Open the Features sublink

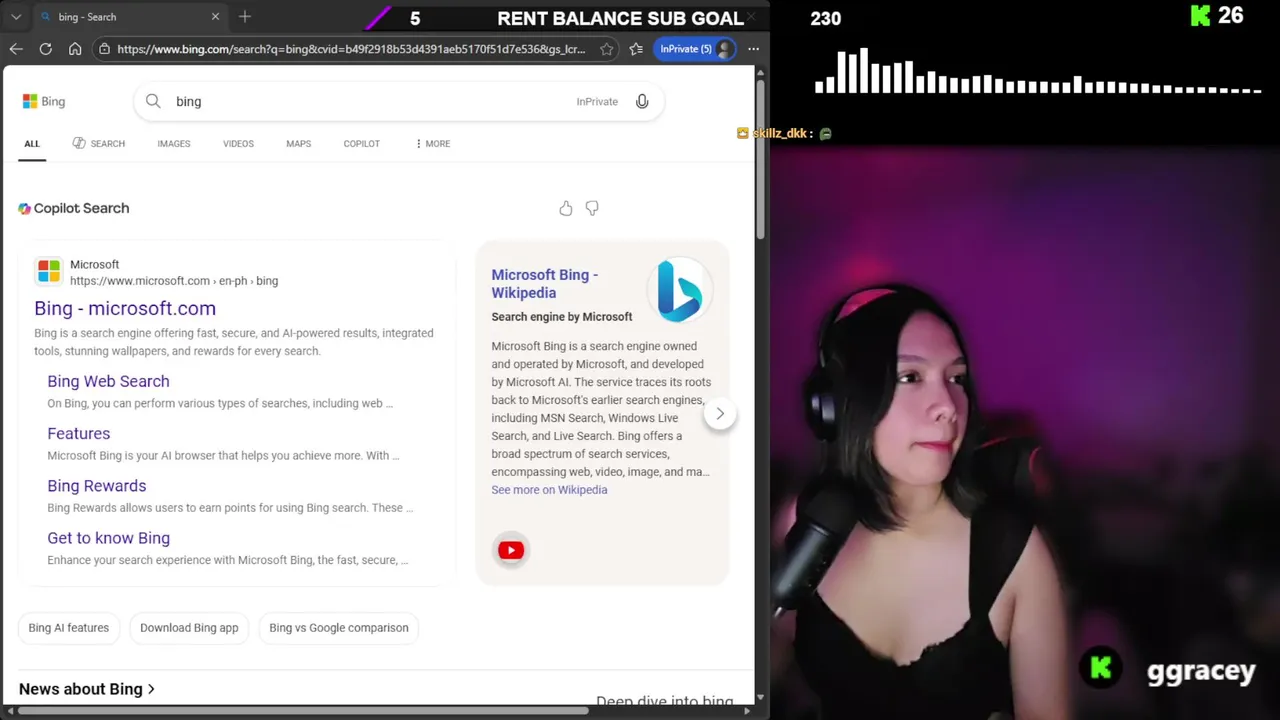(x=78, y=433)
